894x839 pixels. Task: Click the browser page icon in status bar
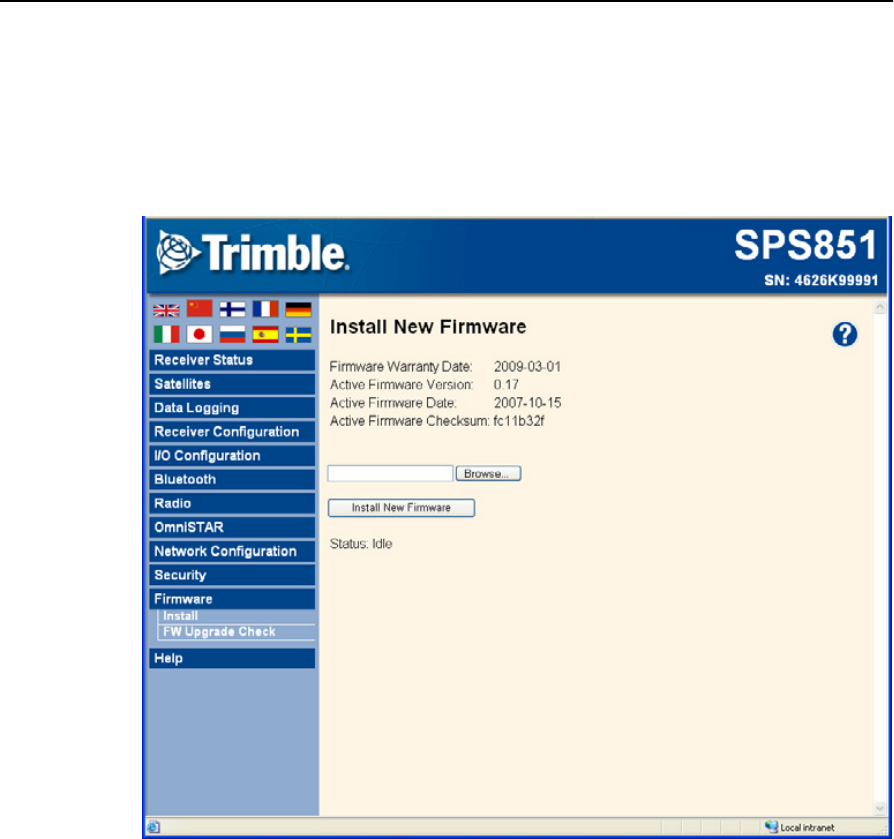pos(153,827)
